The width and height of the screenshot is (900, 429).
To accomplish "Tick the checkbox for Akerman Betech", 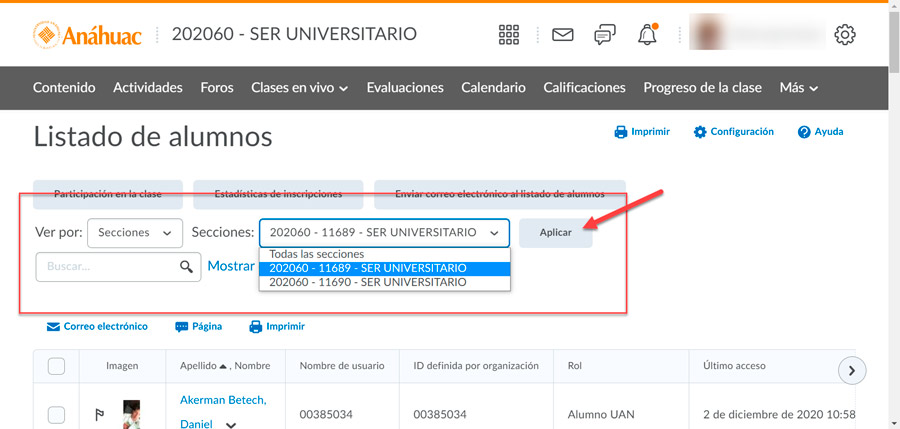I will 57,414.
